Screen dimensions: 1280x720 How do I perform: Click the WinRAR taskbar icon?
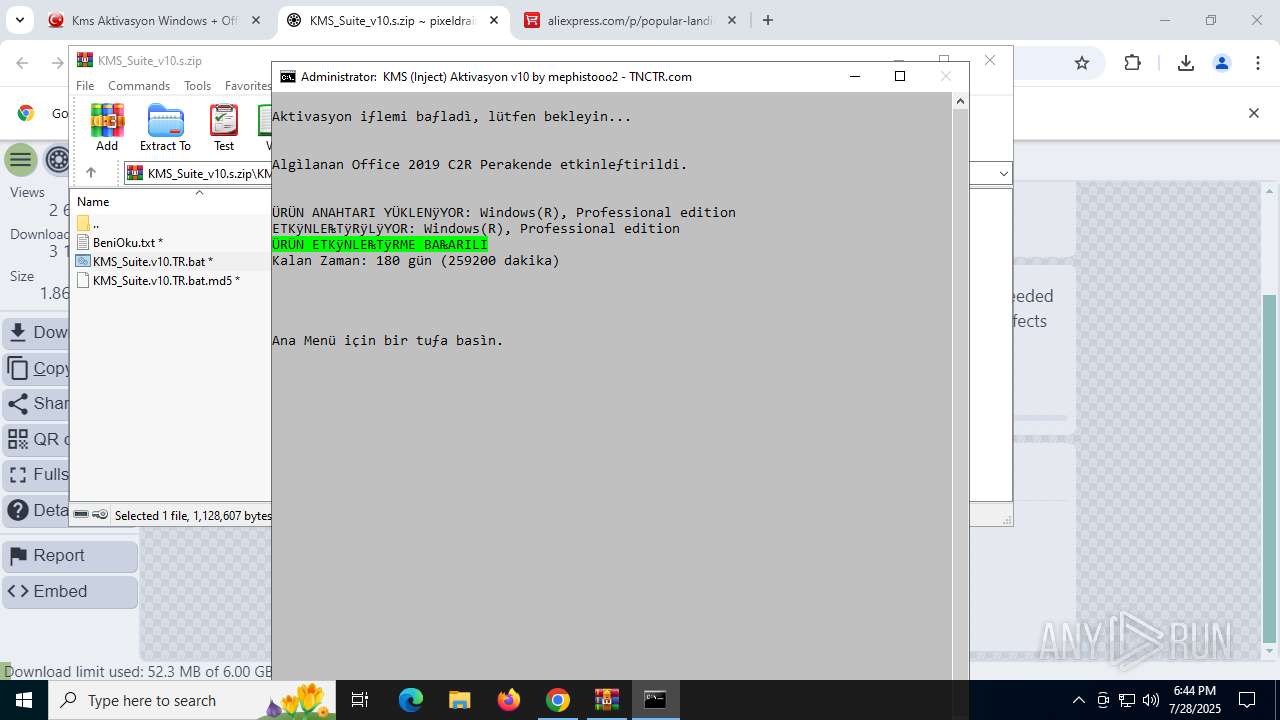tap(606, 700)
